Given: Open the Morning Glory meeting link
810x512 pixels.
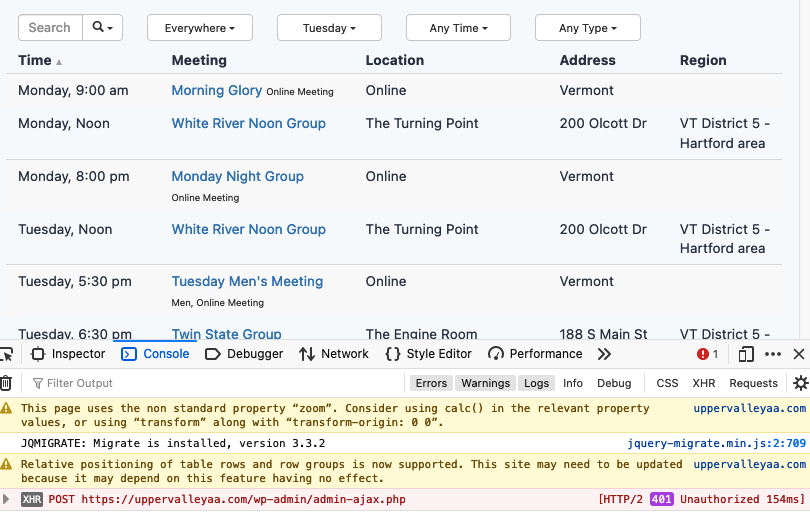Looking at the screenshot, I should (216, 90).
